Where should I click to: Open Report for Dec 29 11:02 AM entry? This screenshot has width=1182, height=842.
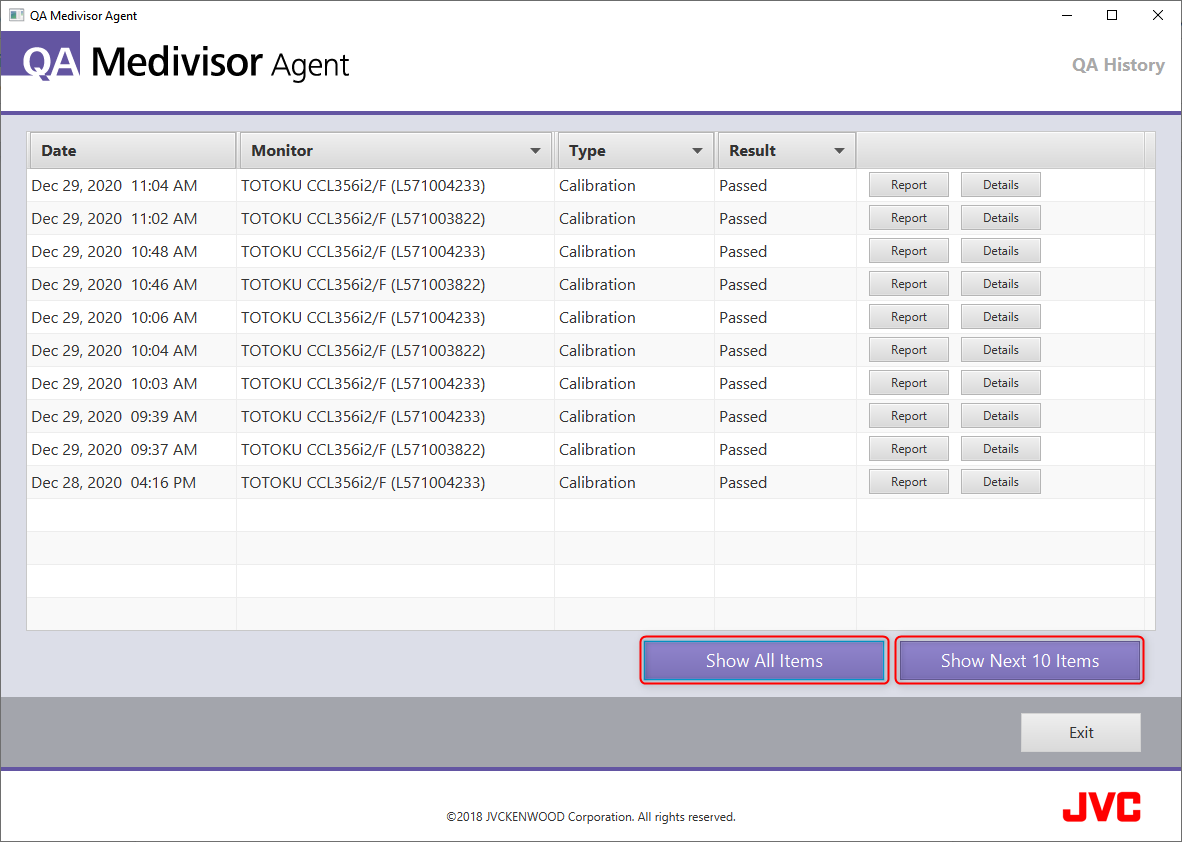(908, 218)
